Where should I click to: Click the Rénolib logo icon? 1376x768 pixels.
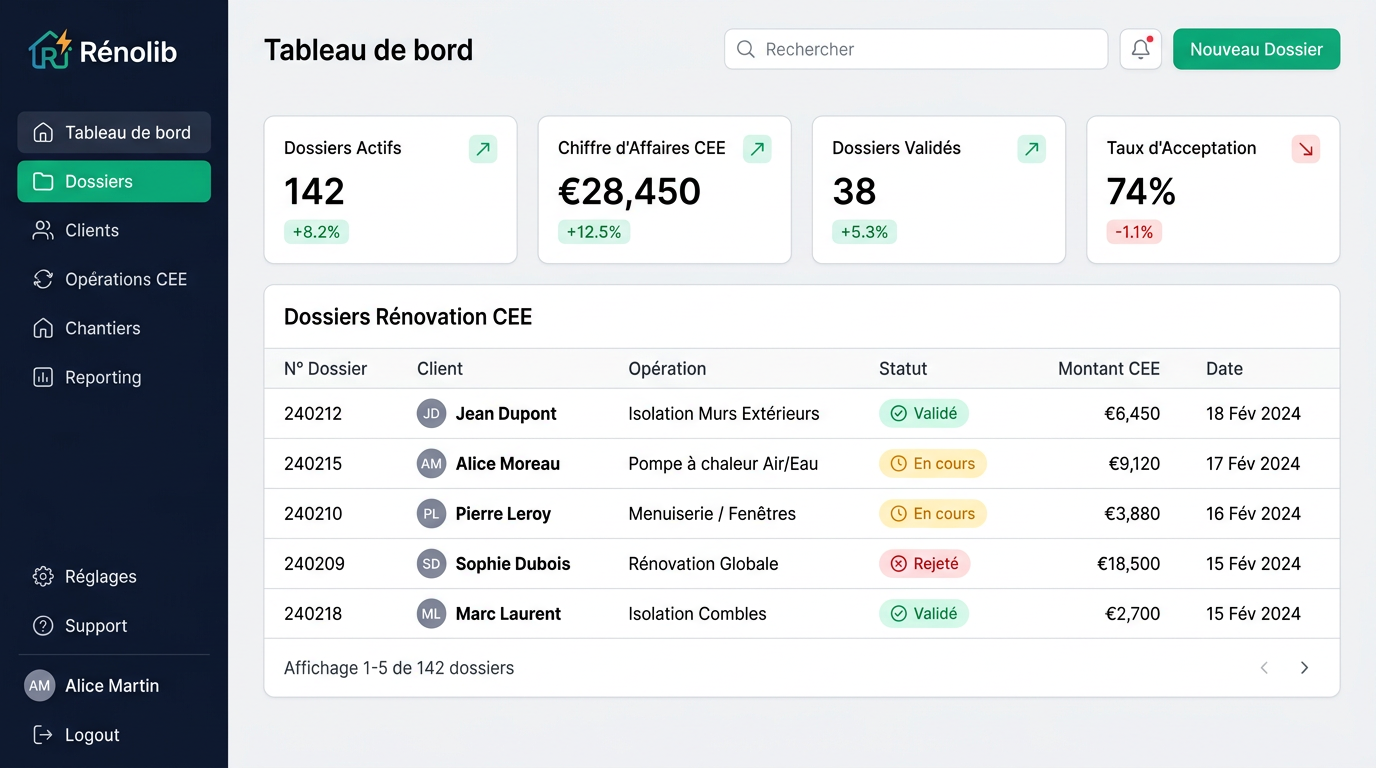(50, 49)
